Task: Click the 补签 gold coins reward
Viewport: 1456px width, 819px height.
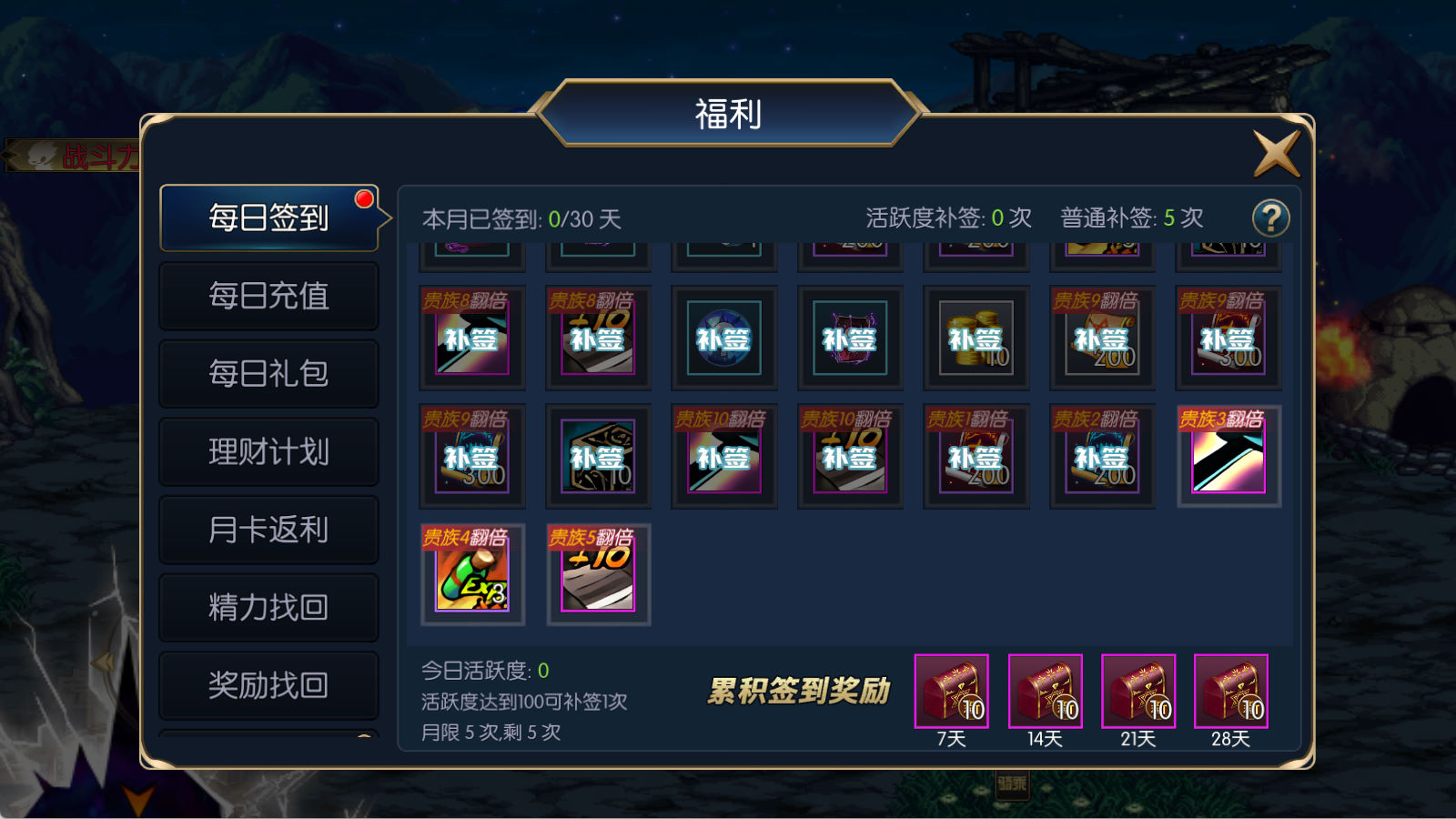Action: click(976, 338)
